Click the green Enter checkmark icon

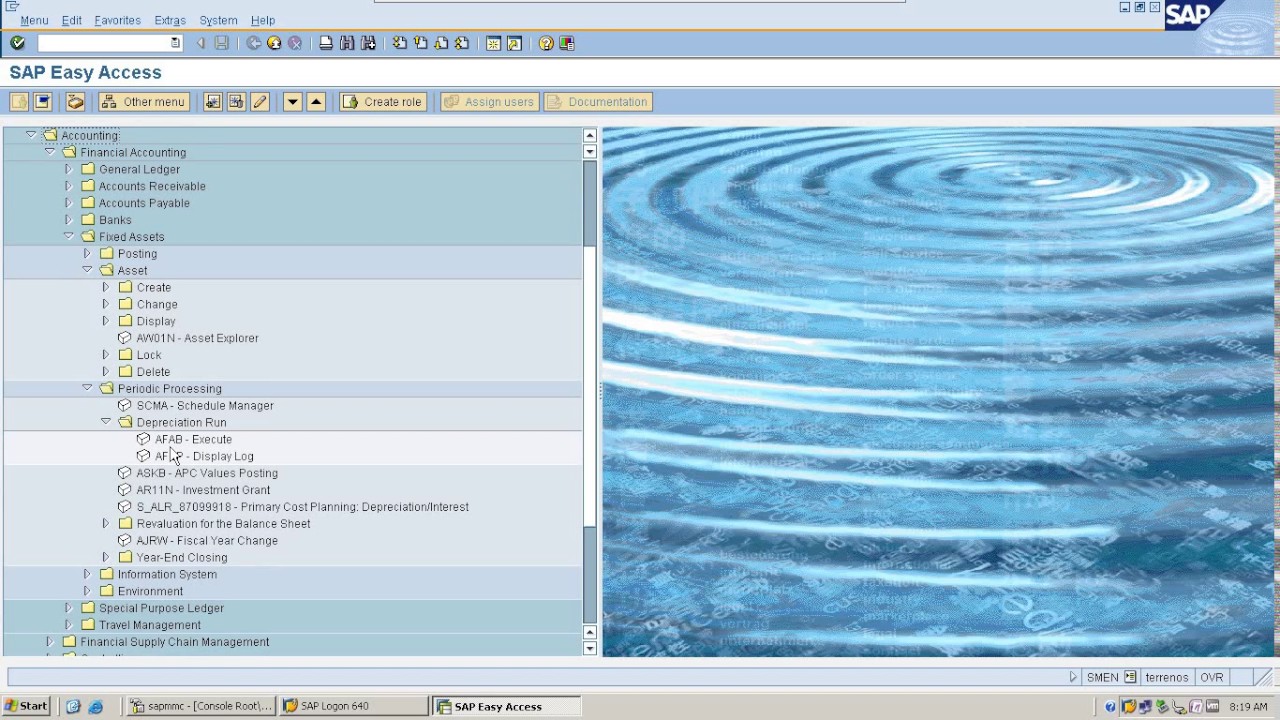(x=17, y=43)
